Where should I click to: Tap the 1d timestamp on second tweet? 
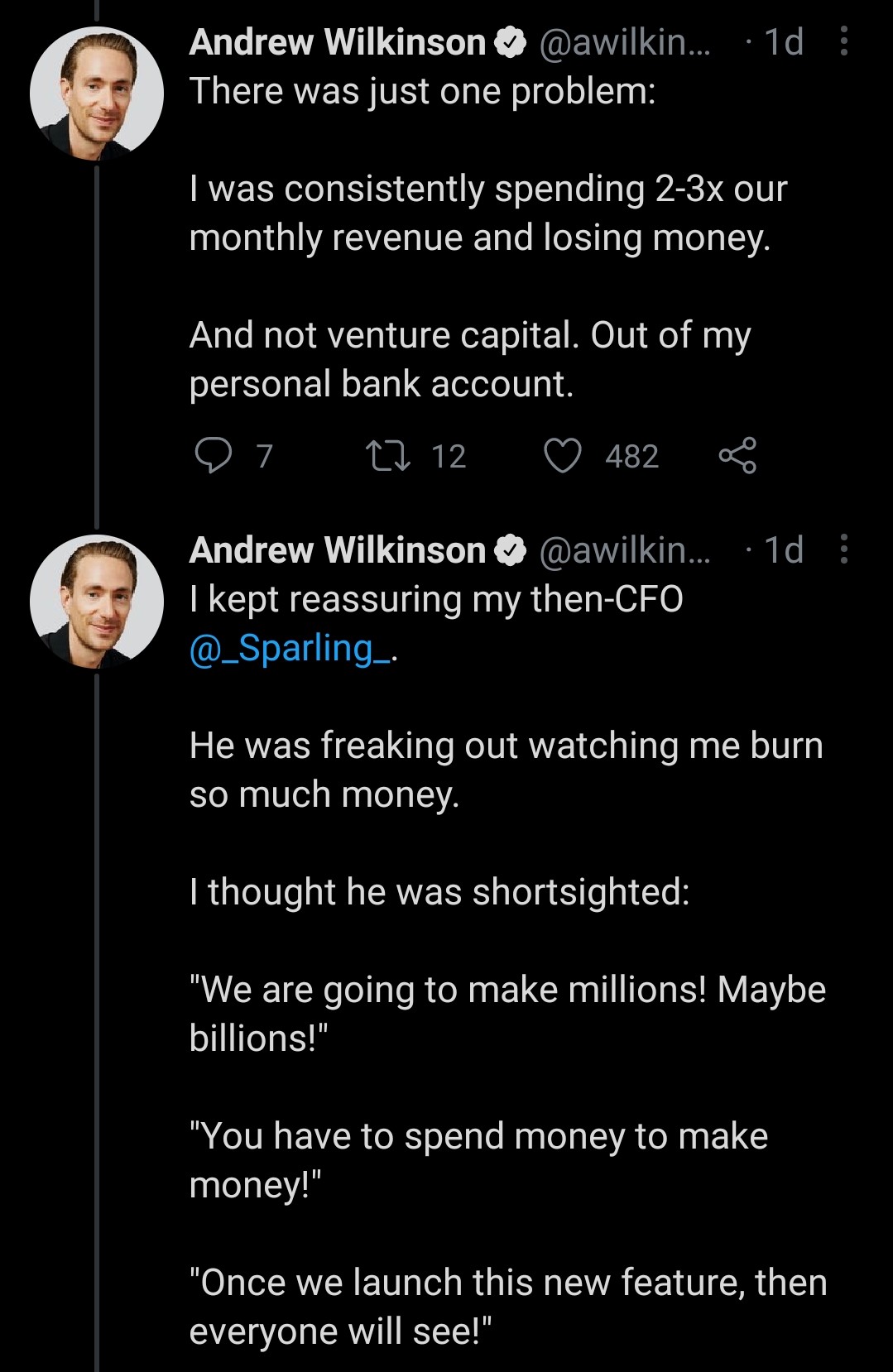click(x=783, y=550)
